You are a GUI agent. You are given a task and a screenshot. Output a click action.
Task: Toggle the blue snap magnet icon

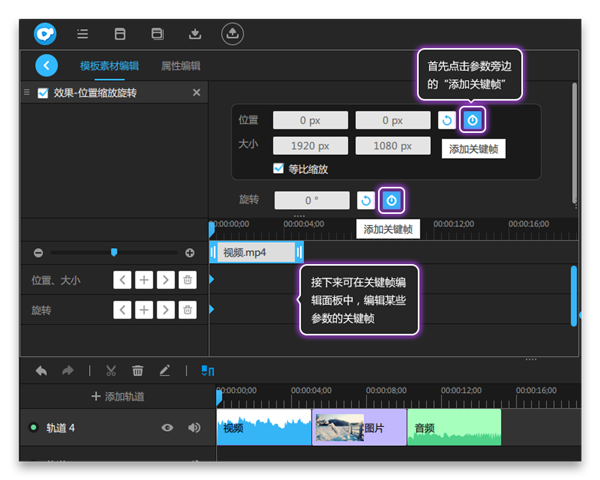(x=208, y=371)
